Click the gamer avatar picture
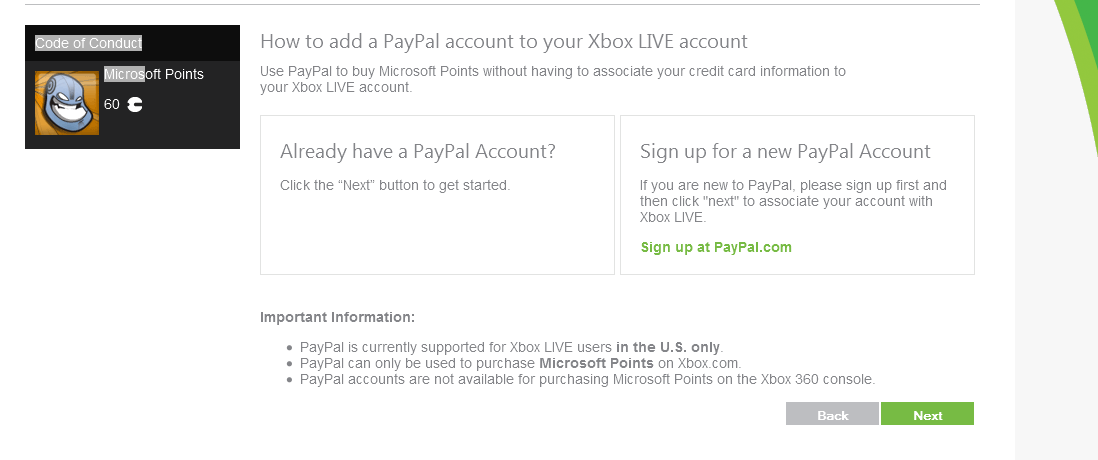Image resolution: width=1098 pixels, height=460 pixels. tap(67, 102)
